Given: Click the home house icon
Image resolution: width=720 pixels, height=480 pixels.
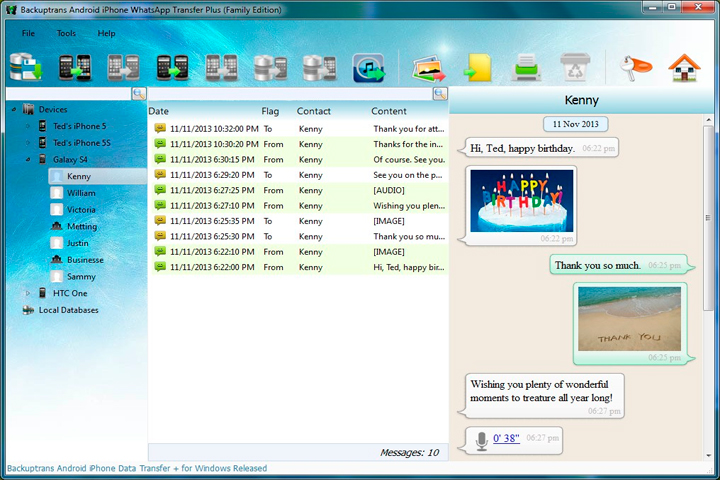Looking at the screenshot, I should (684, 68).
